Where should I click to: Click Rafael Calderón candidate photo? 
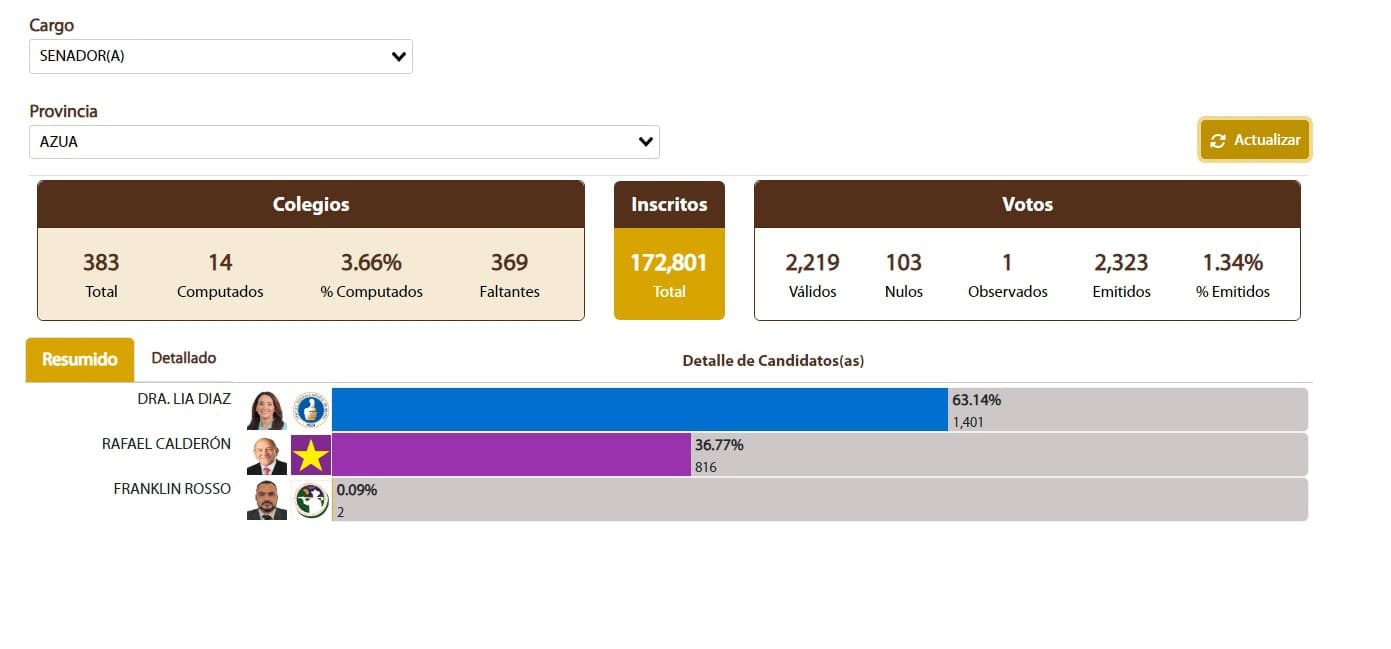[x=266, y=455]
